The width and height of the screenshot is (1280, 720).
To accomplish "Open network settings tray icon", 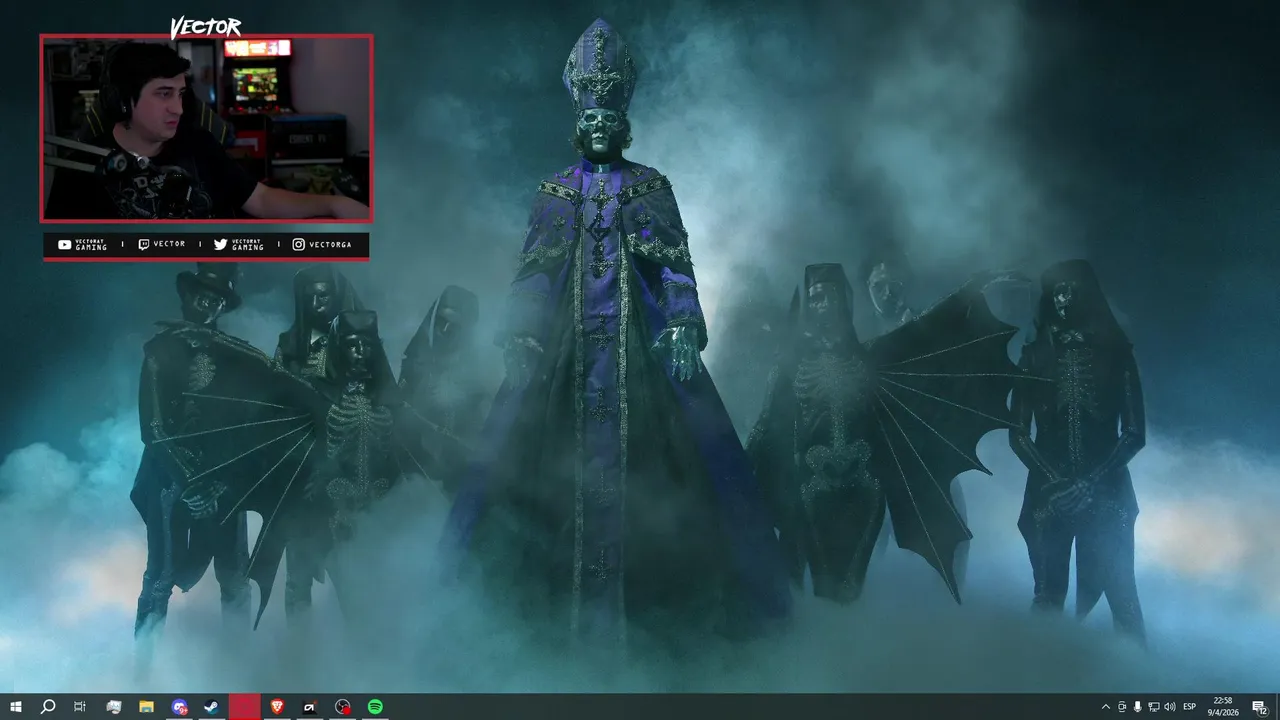I will coord(1154,707).
